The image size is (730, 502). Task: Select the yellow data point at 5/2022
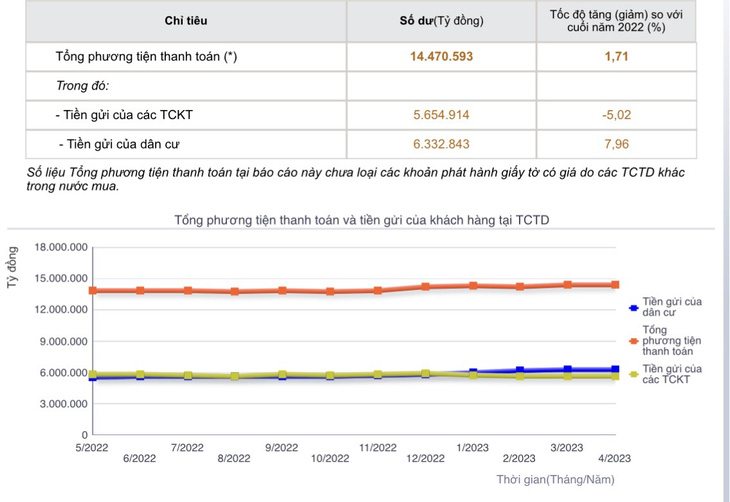click(93, 374)
